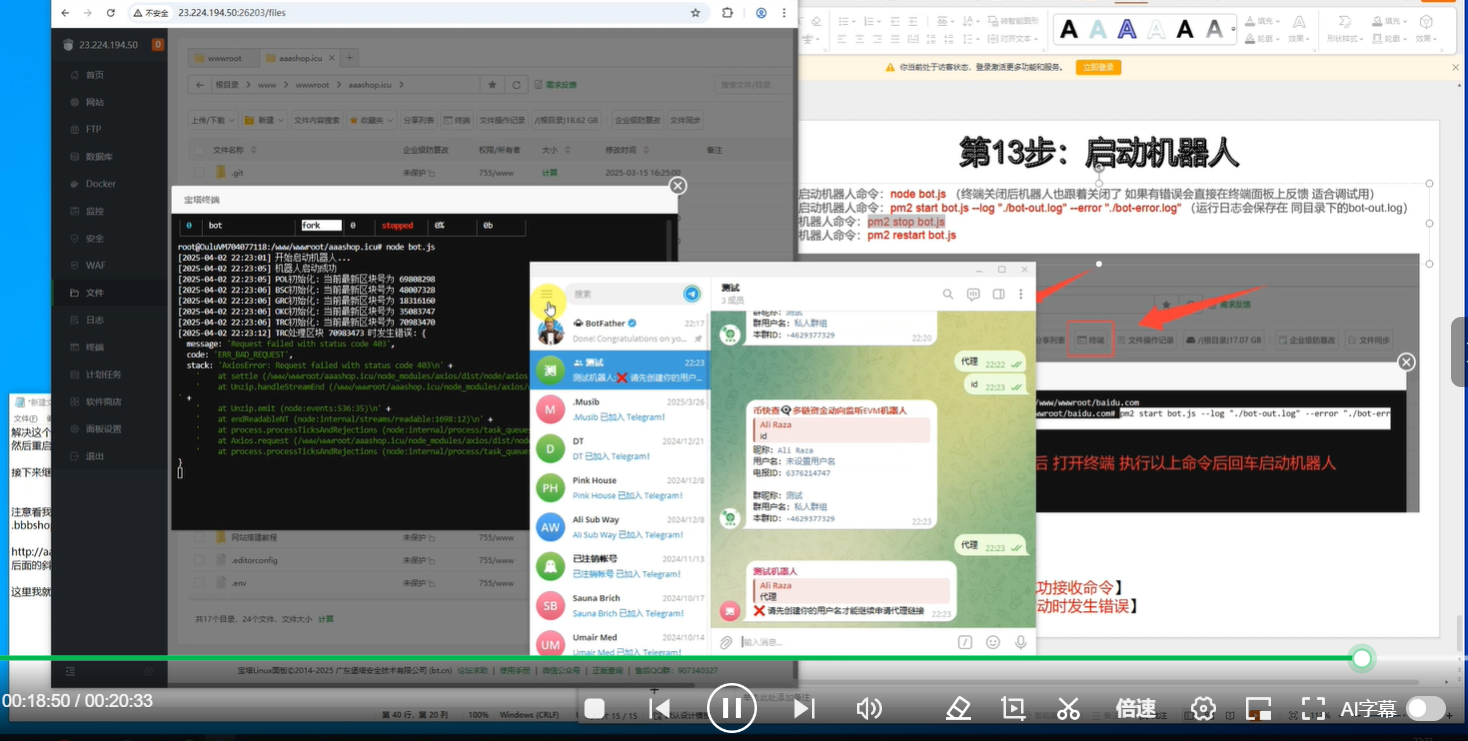Screen dimensions: 1468x741
Task: Attach a file in Telegram chat
Action: coord(726,642)
